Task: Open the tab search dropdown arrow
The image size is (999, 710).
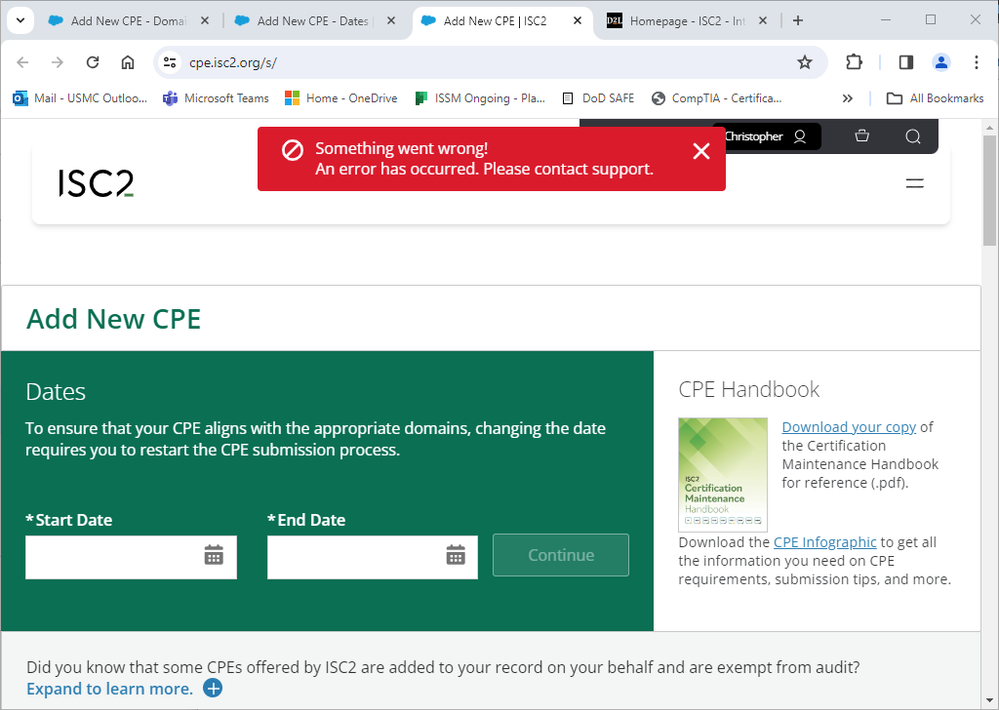Action: (20, 20)
